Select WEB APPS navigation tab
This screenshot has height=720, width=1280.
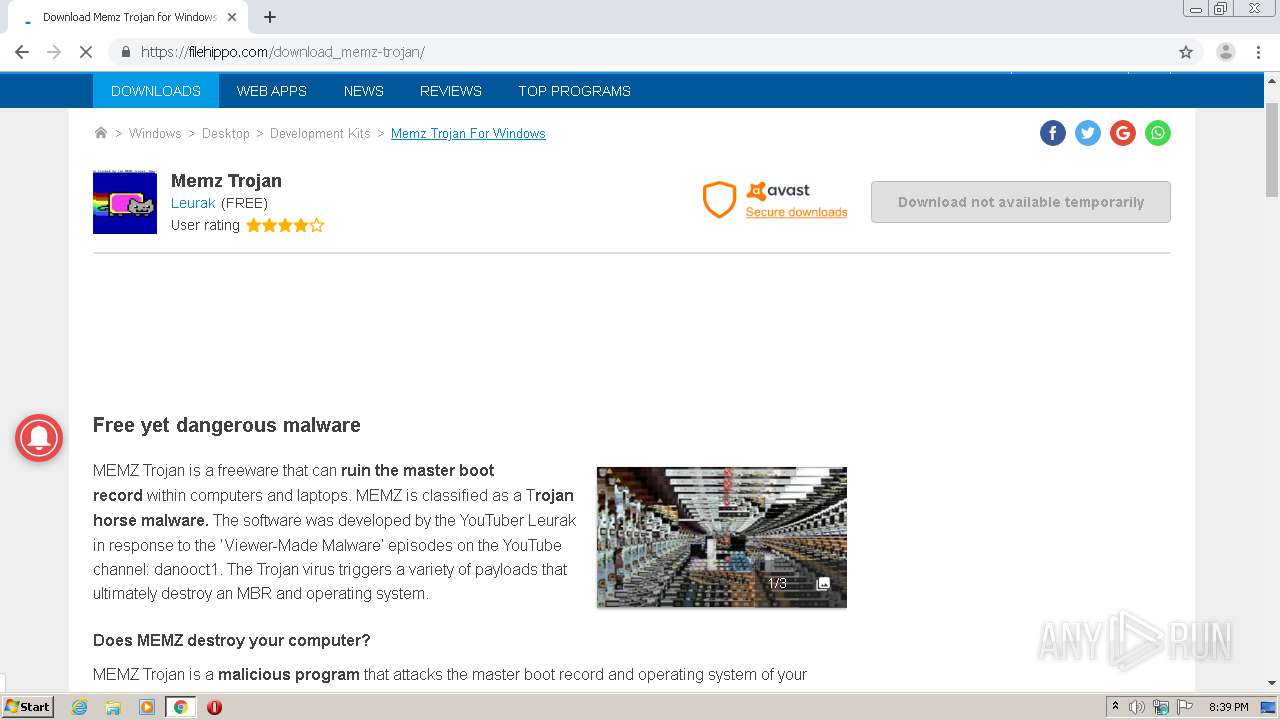[x=272, y=91]
